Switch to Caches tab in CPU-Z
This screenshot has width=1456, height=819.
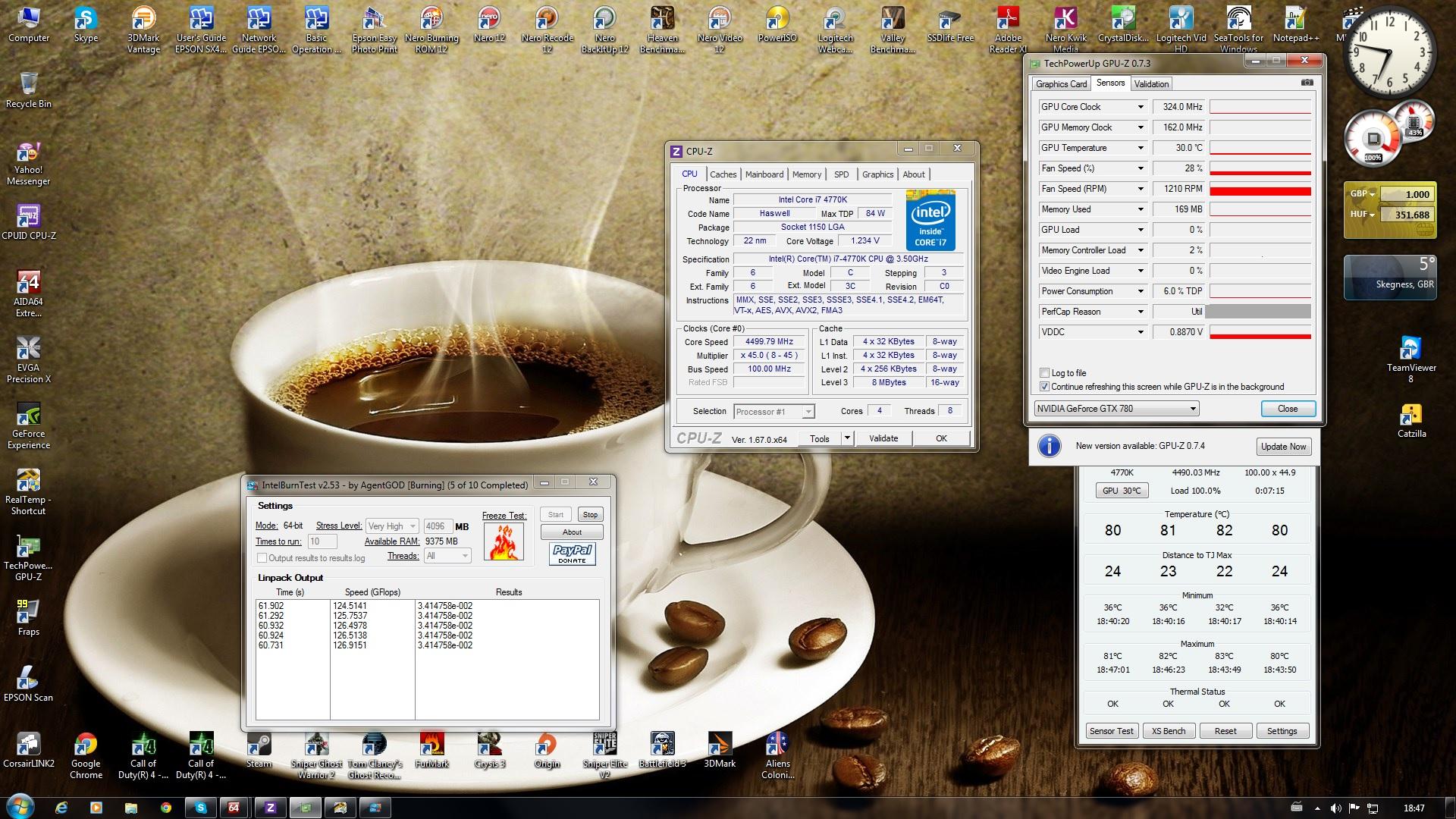click(723, 174)
